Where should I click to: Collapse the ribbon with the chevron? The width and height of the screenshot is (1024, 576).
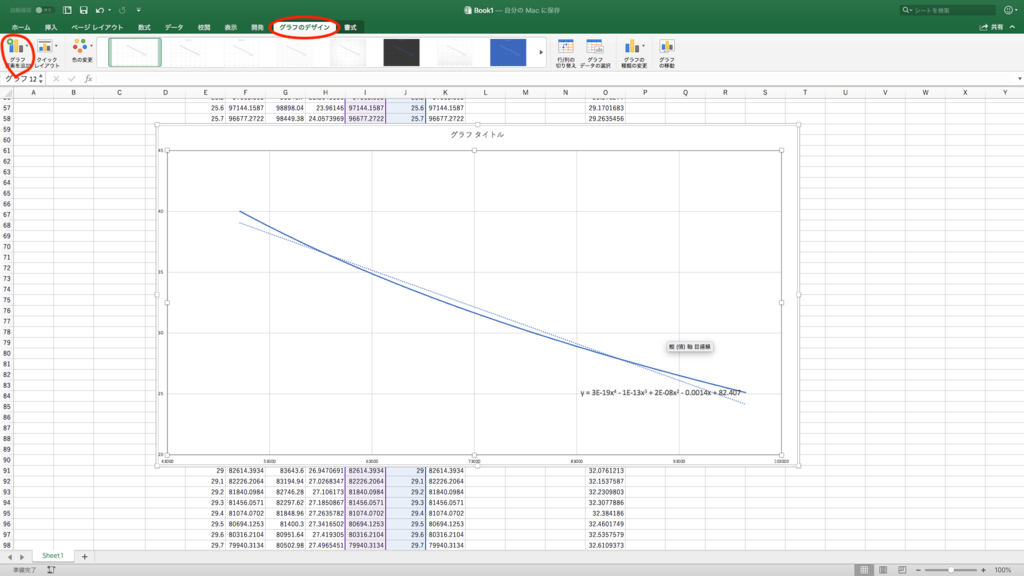[1012, 27]
